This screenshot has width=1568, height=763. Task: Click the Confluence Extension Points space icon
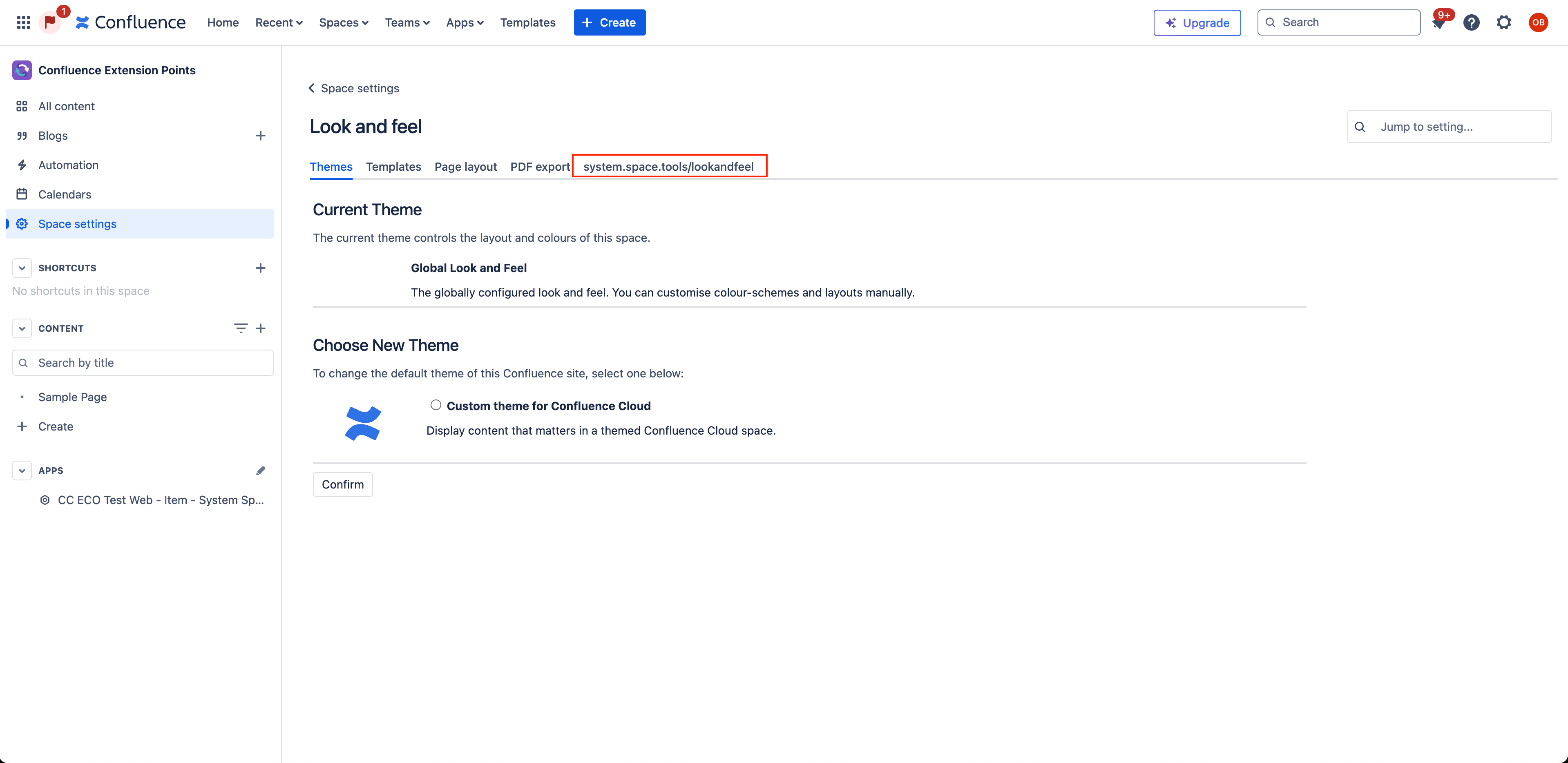[x=22, y=70]
